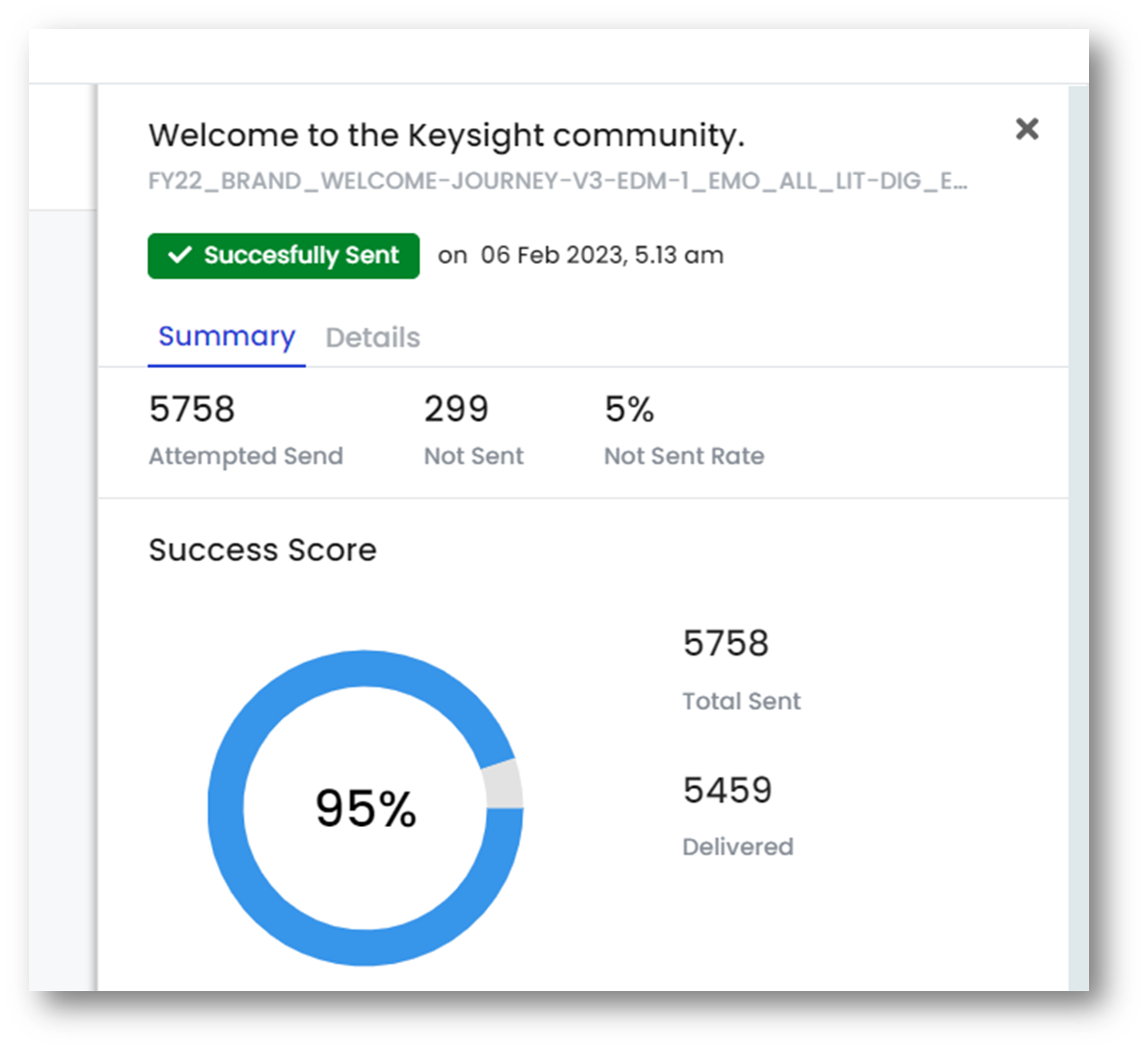
Task: Click the Success Score heading
Action: coord(262,549)
